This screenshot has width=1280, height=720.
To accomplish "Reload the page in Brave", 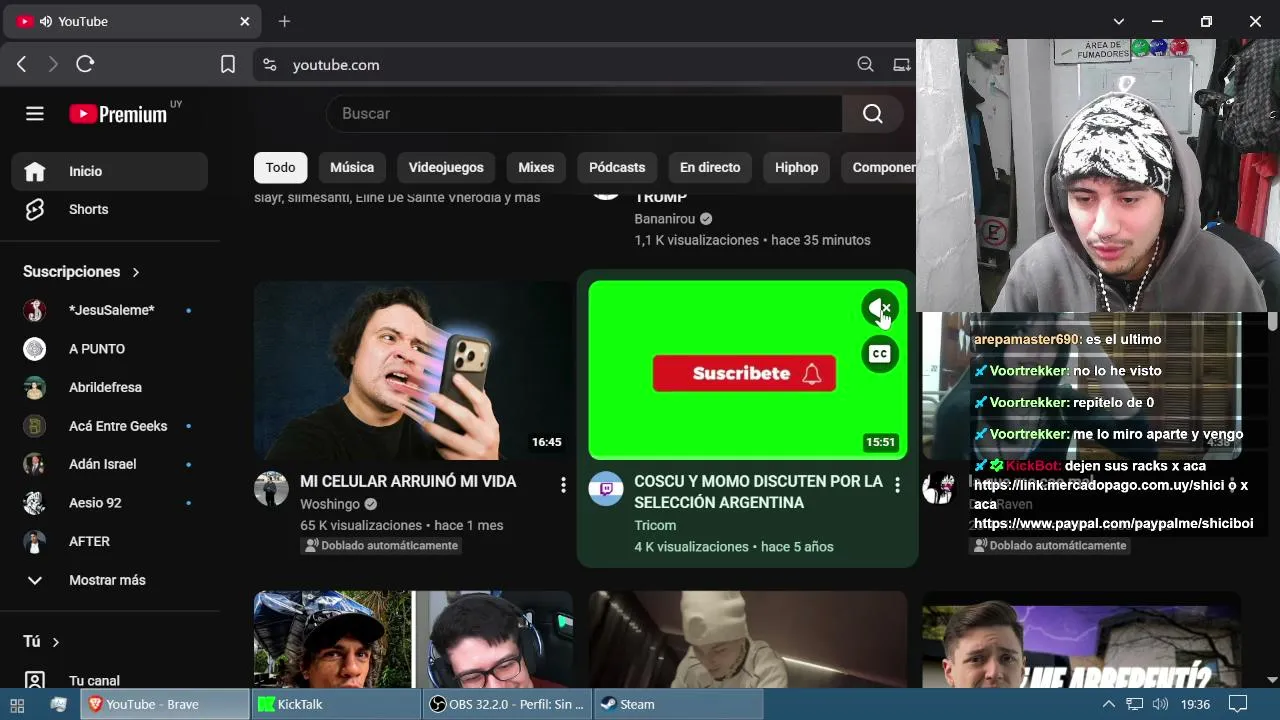I will (x=85, y=65).
